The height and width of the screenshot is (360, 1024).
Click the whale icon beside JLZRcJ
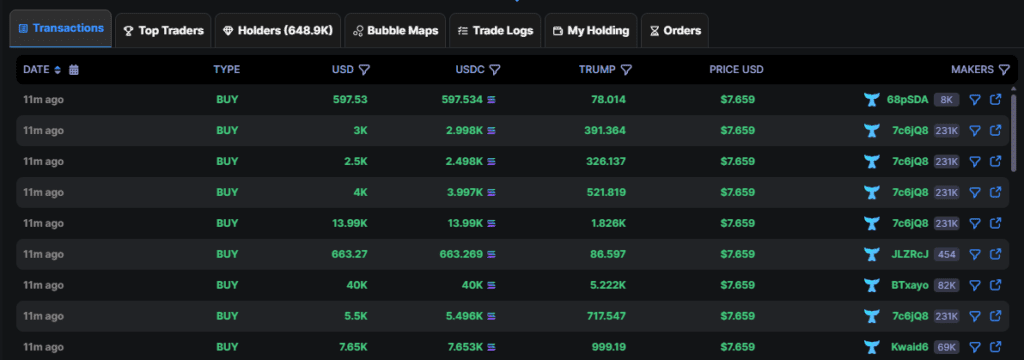872,254
